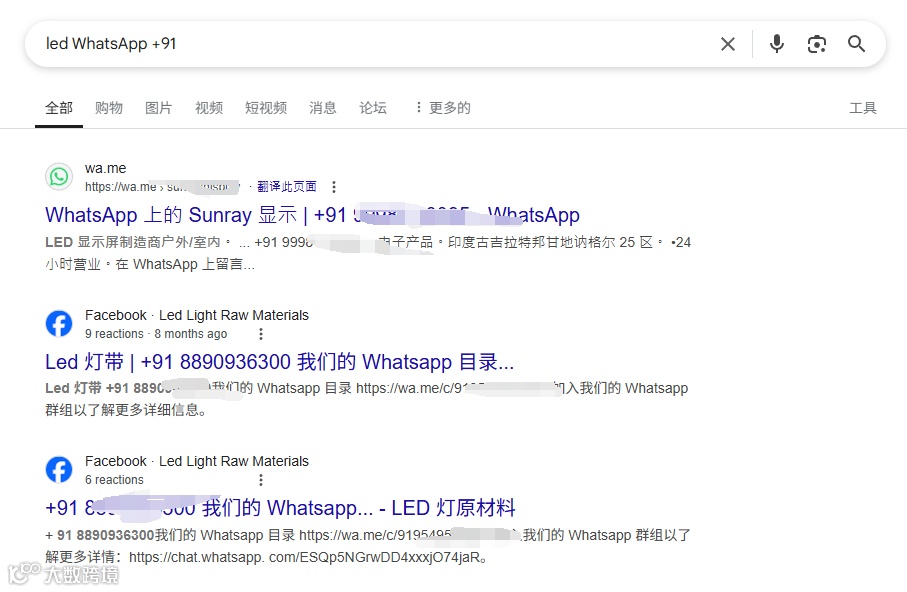
Task: Submit search with the magnifying glass icon
Action: coord(856,44)
